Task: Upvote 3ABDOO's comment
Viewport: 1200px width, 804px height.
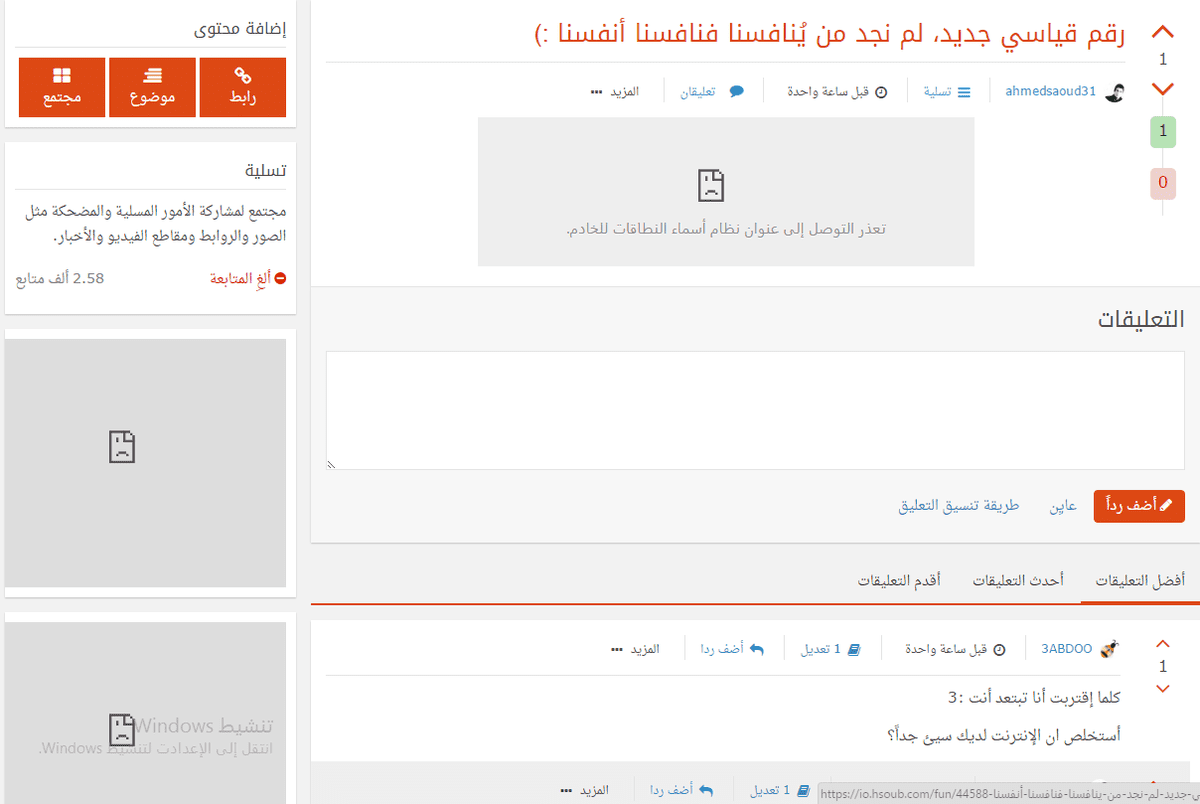Action: point(1162,644)
